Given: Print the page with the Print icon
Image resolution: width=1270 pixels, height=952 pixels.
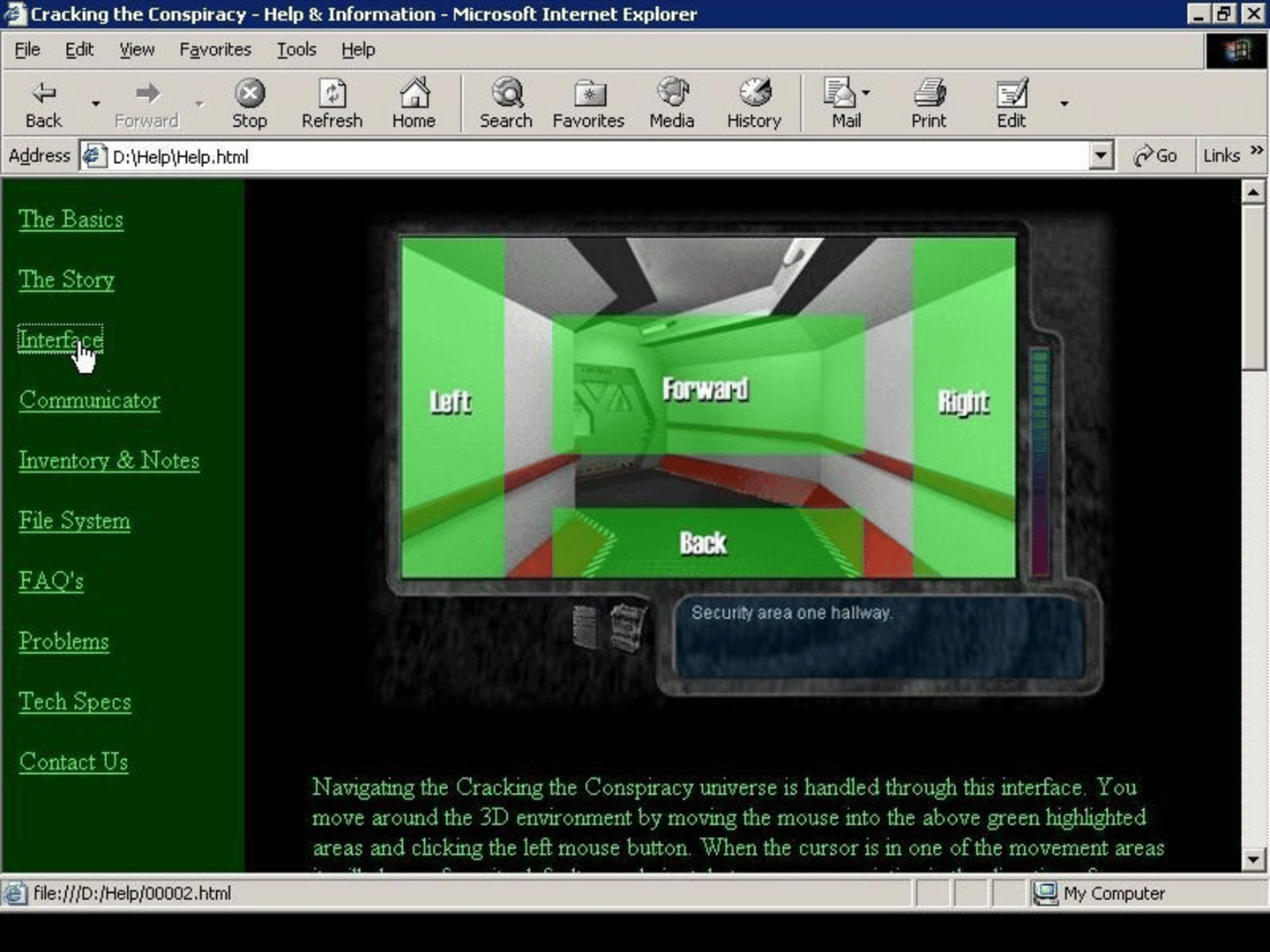Looking at the screenshot, I should pyautogui.click(x=929, y=93).
